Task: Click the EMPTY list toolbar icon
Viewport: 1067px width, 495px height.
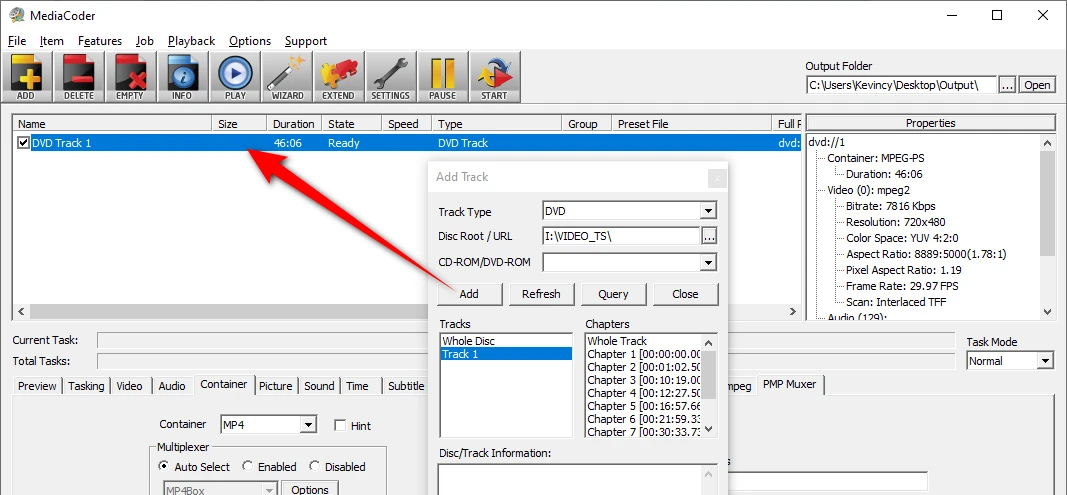Action: click(x=130, y=77)
